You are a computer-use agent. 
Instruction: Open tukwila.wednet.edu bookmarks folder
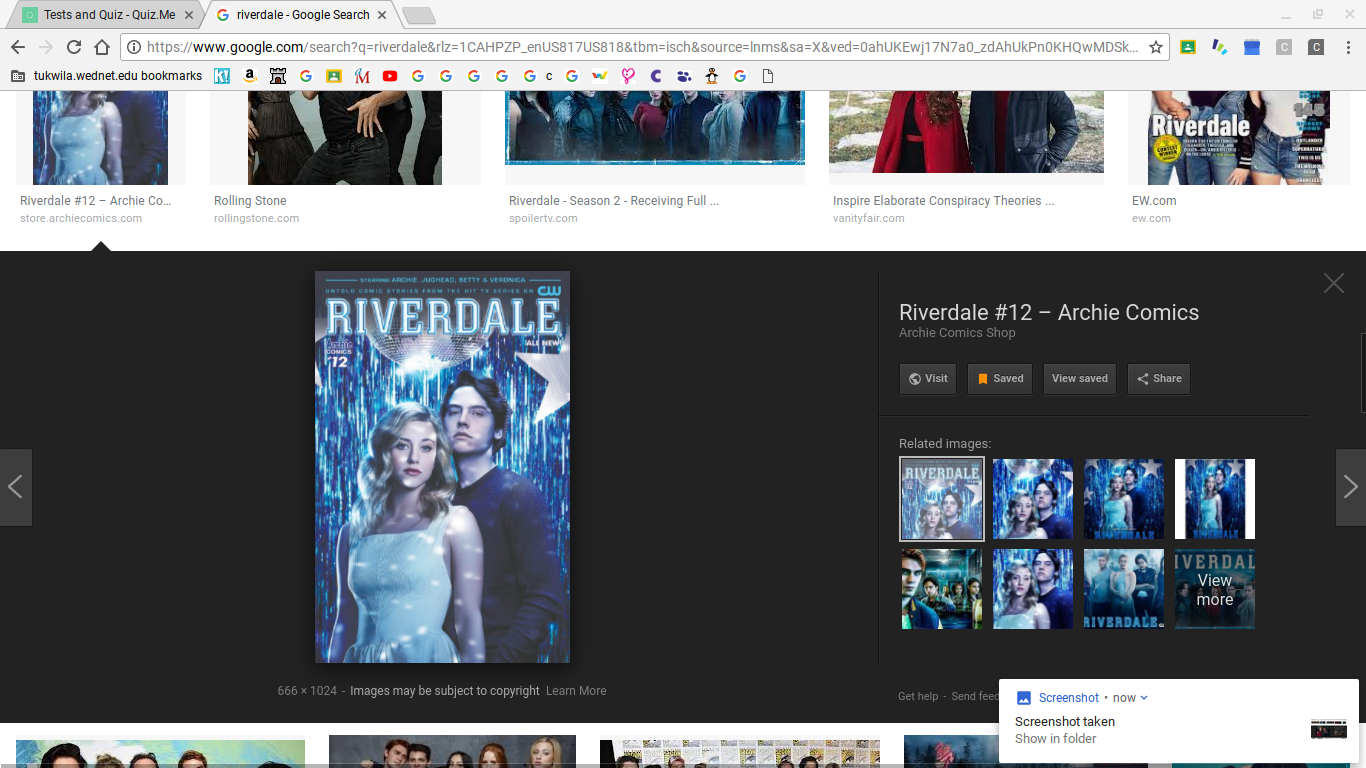(x=106, y=76)
